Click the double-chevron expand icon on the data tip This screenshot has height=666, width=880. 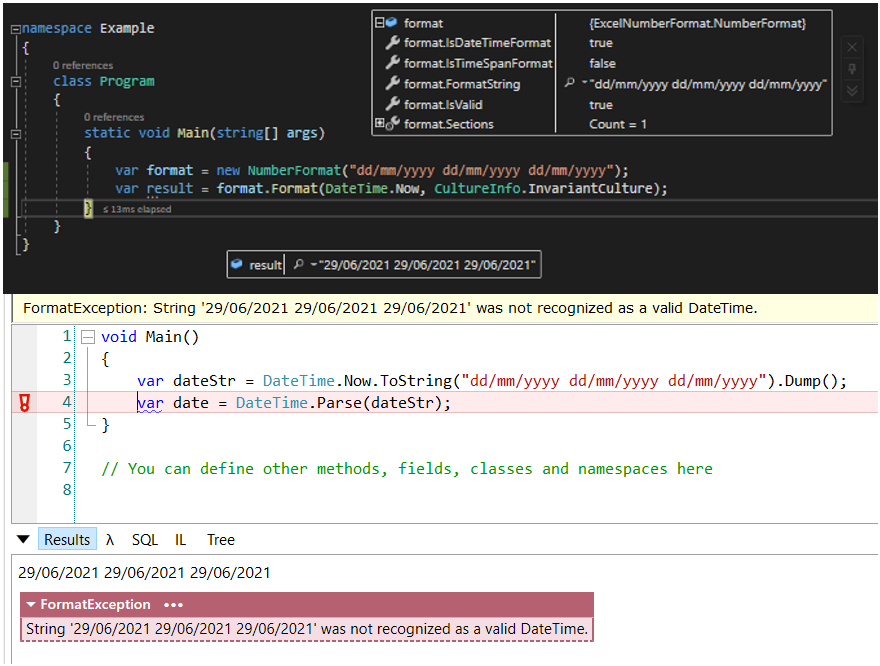pos(851,90)
